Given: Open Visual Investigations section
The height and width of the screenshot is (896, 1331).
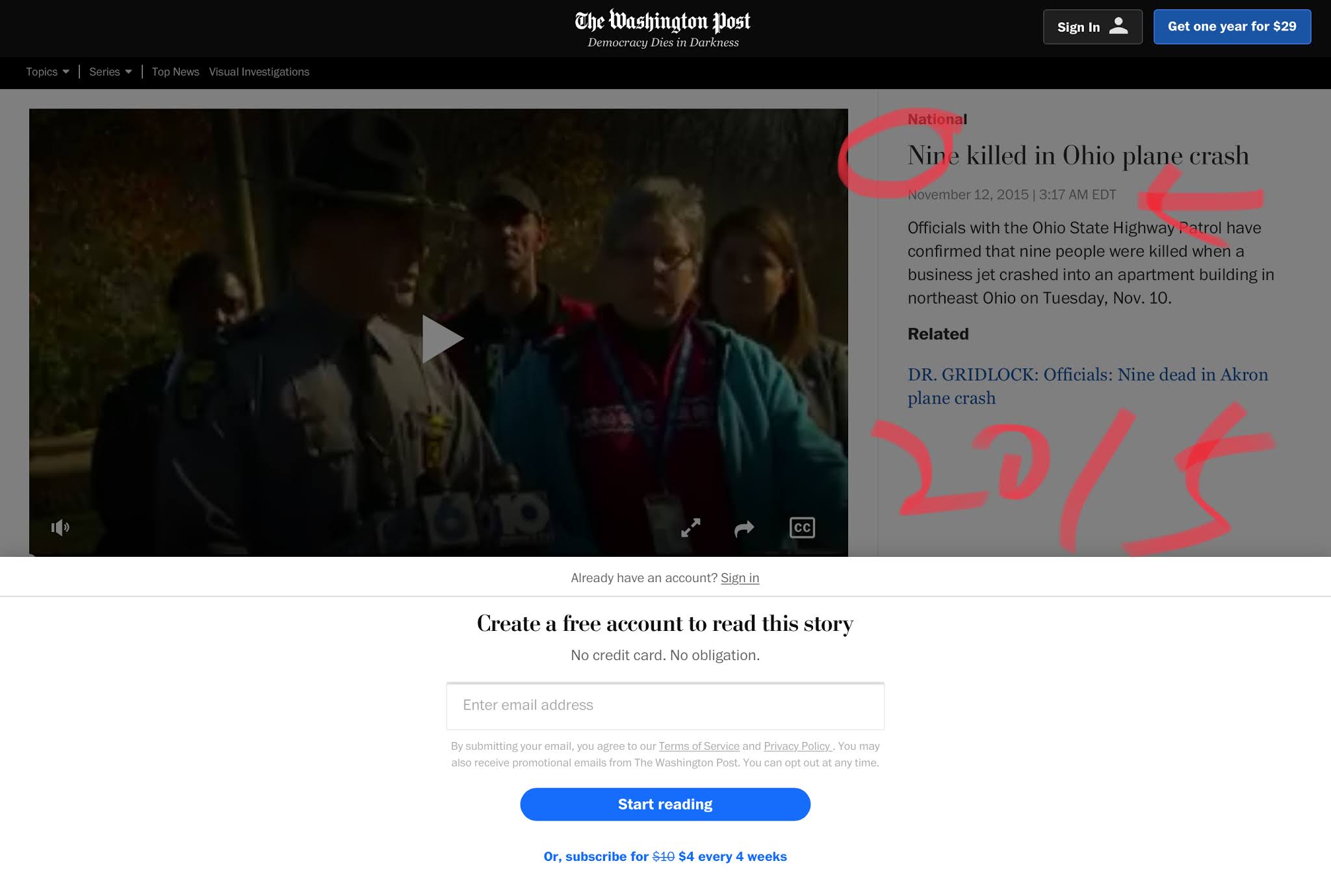Looking at the screenshot, I should point(259,71).
